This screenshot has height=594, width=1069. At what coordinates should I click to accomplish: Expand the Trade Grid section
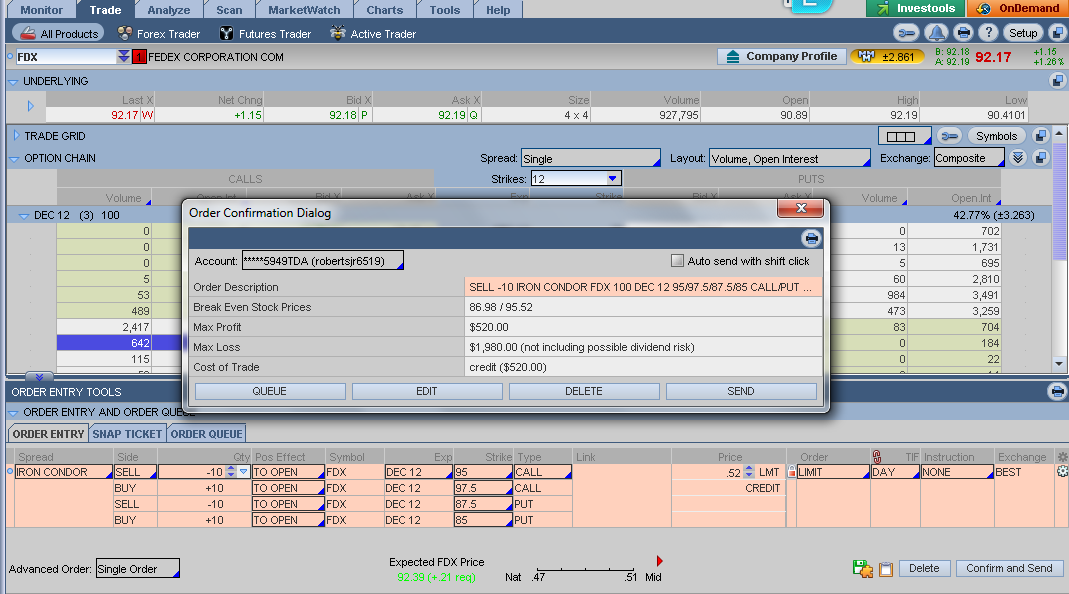point(15,136)
